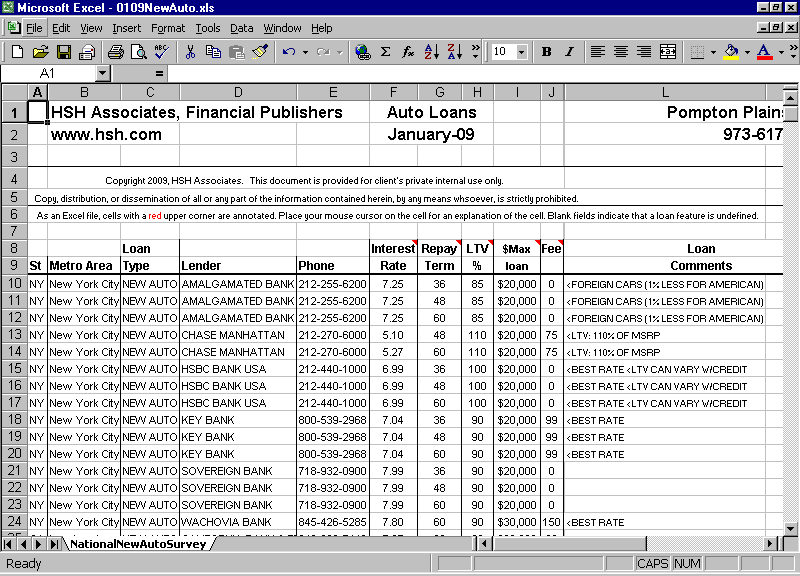Open the Fill Color dropdown arrow
The width and height of the screenshot is (800, 576).
(x=747, y=52)
